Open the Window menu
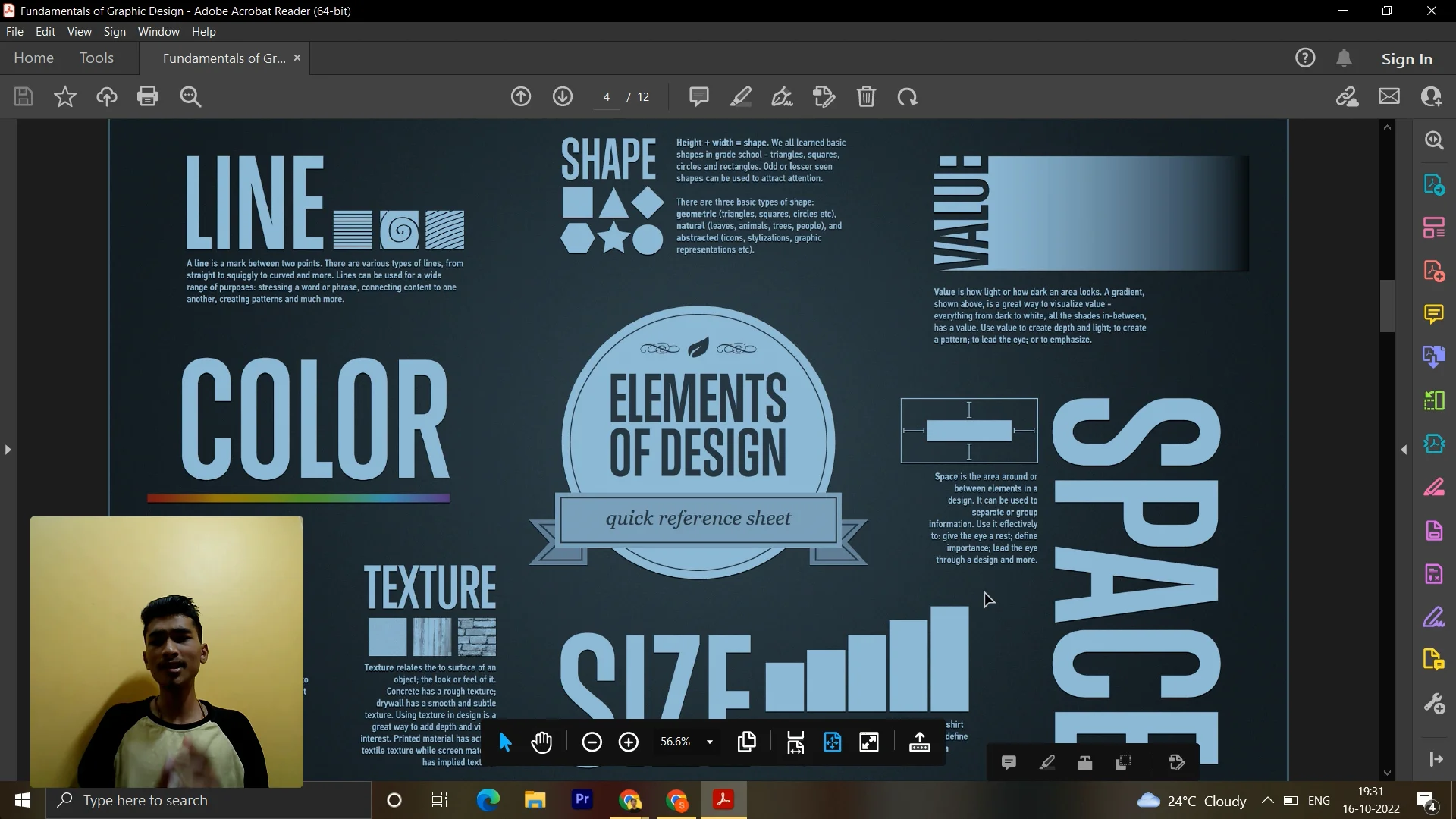 point(158,31)
